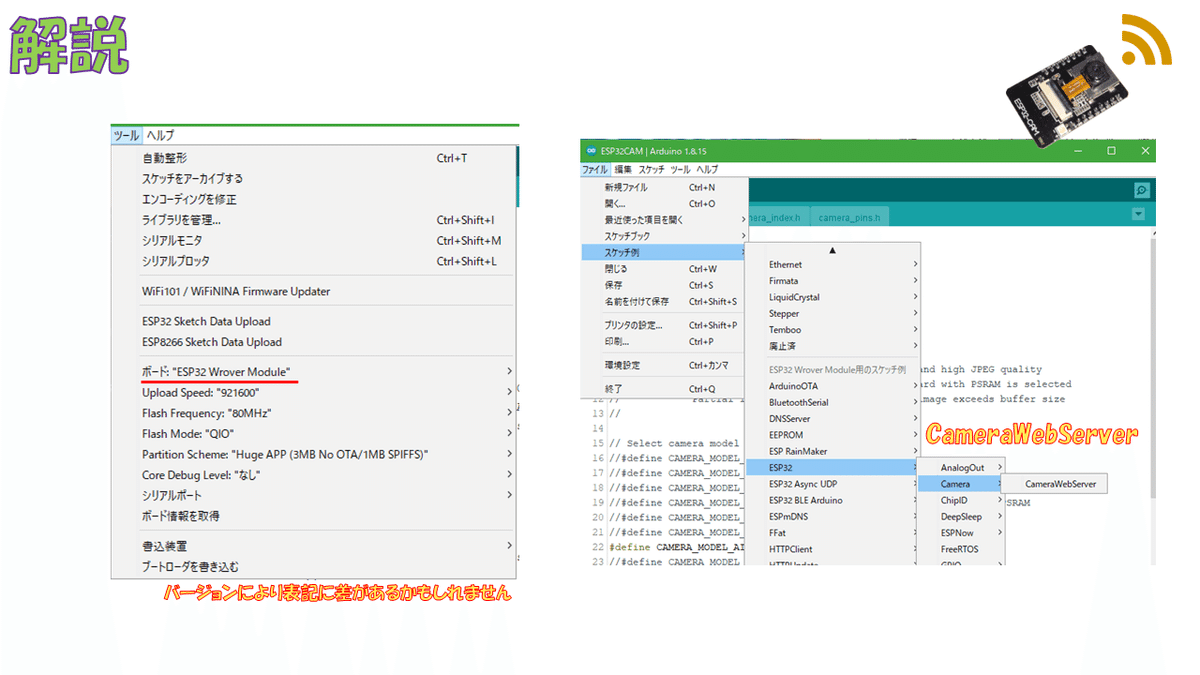Open the ヘルプ menu beside ツール on left
The height and width of the screenshot is (675, 1200).
[x=160, y=135]
